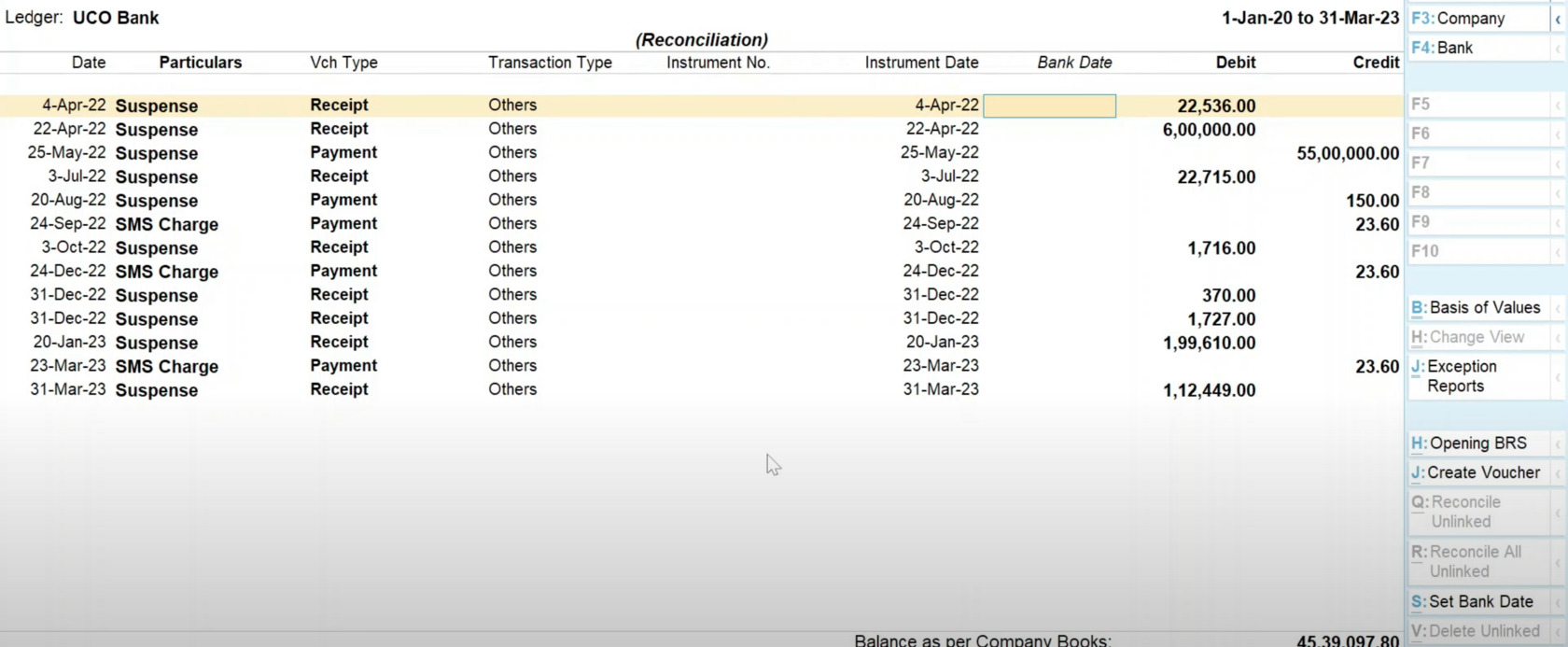
Task: Click chevron beside Basis of Values
Action: coord(1558,308)
